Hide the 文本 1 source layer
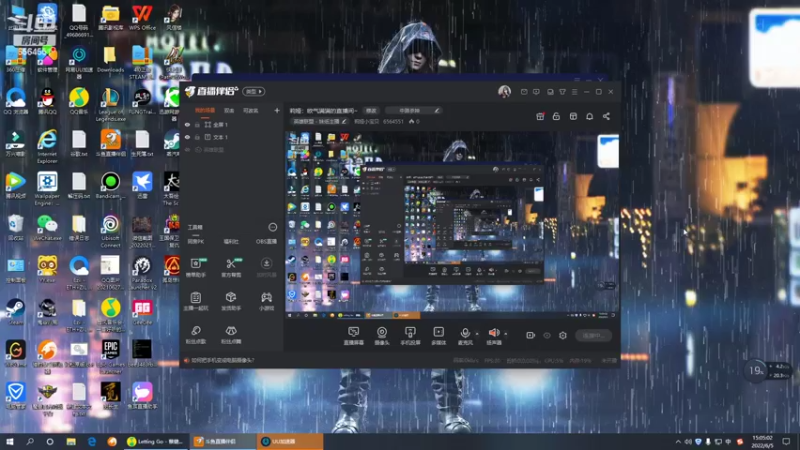The width and height of the screenshot is (800, 450). [x=187, y=137]
